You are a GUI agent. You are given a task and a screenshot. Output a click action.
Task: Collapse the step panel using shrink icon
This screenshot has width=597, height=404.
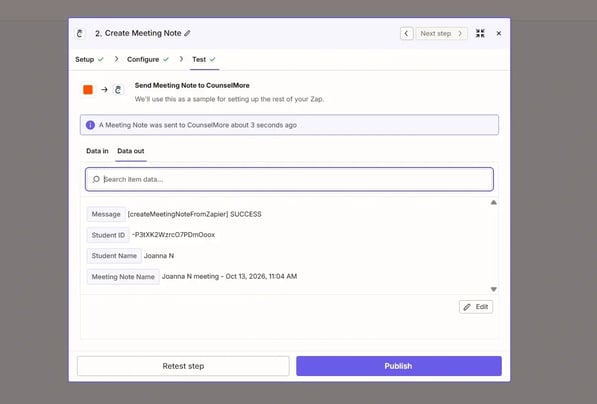[480, 34]
